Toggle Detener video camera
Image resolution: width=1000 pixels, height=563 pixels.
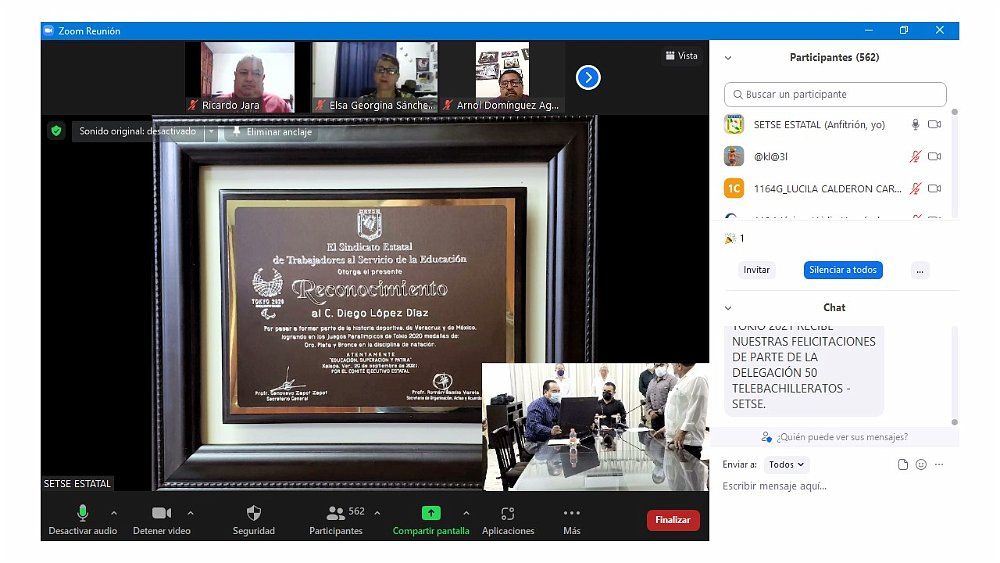point(161,513)
